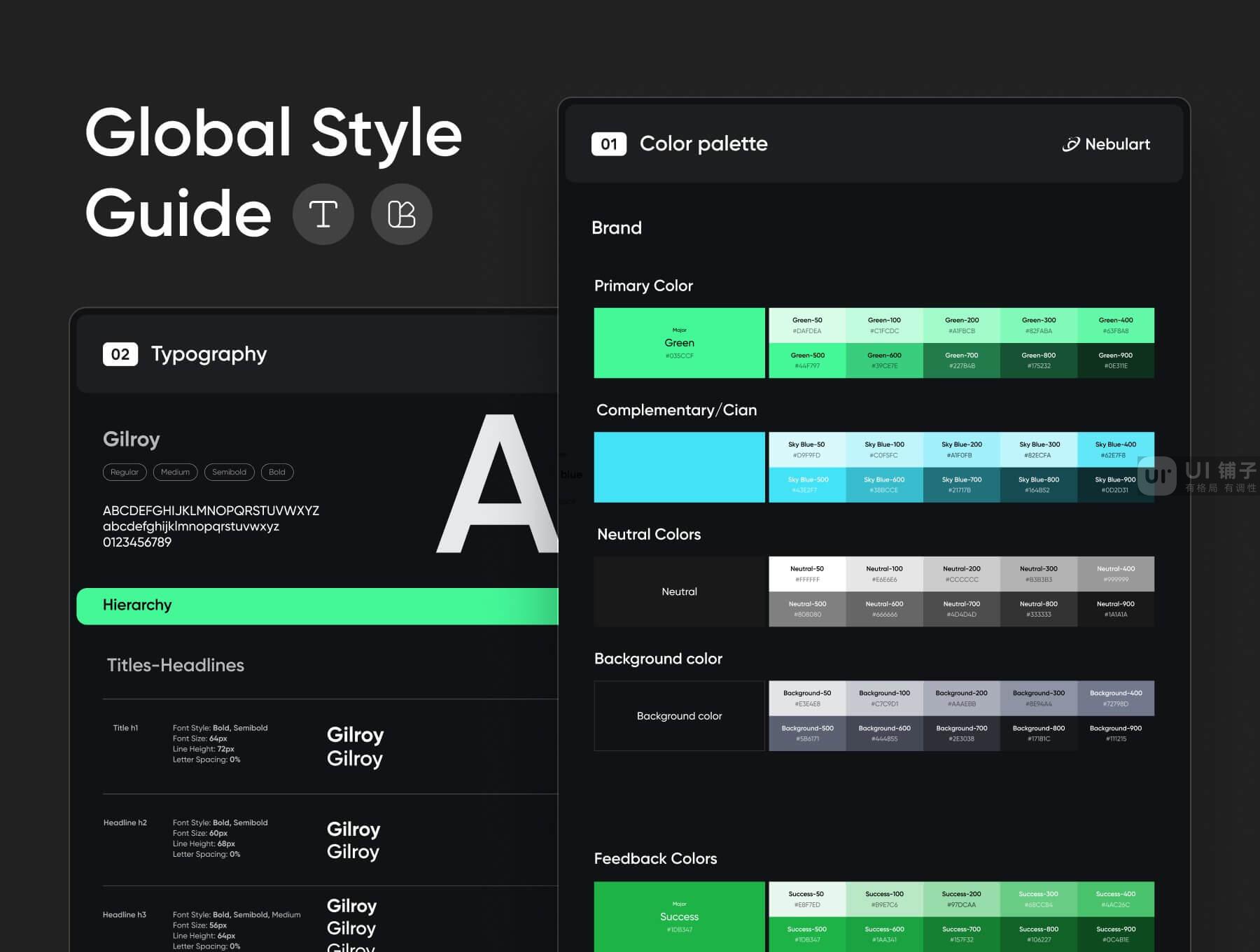Pick the Sky Blue-50 swatch
Viewport: 1260px width, 952px height.
coord(808,449)
